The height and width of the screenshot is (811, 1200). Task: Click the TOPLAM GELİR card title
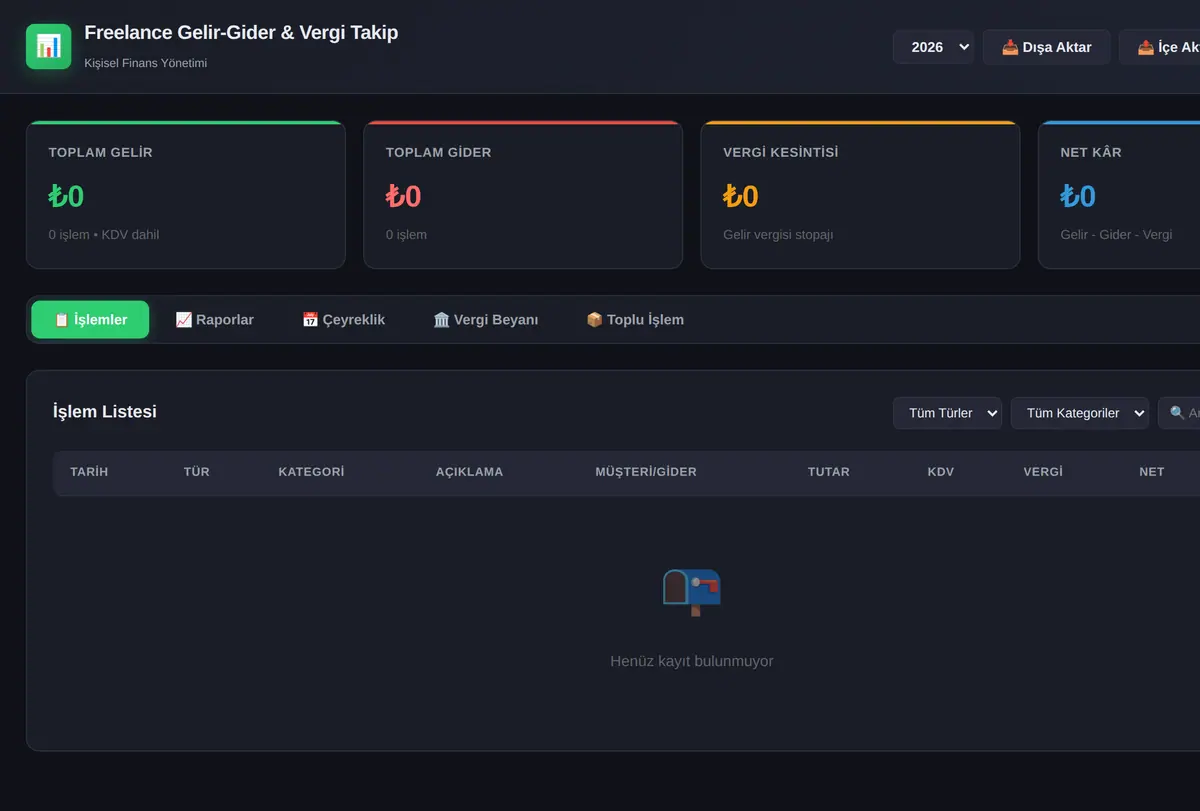100,153
